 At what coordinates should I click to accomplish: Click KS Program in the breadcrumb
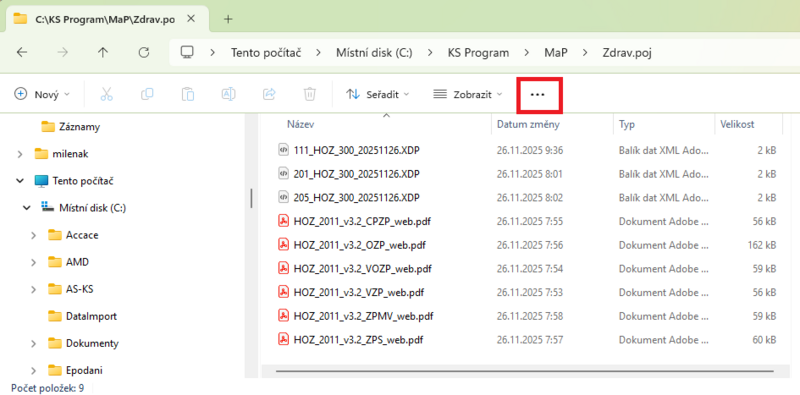click(x=479, y=53)
